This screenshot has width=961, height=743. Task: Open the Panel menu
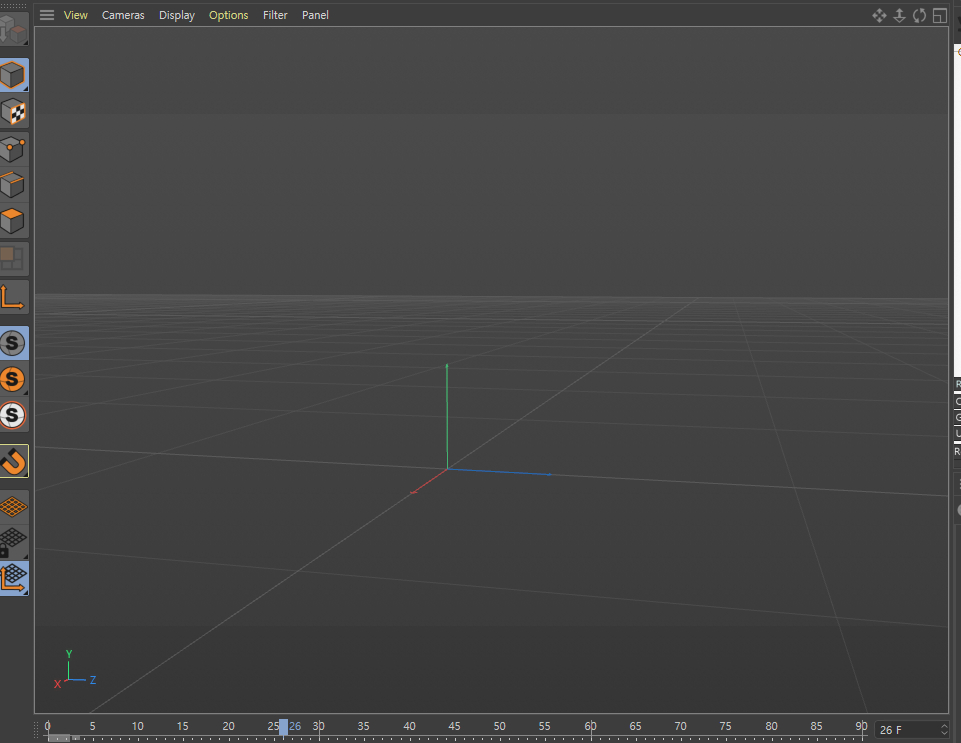[x=315, y=15]
